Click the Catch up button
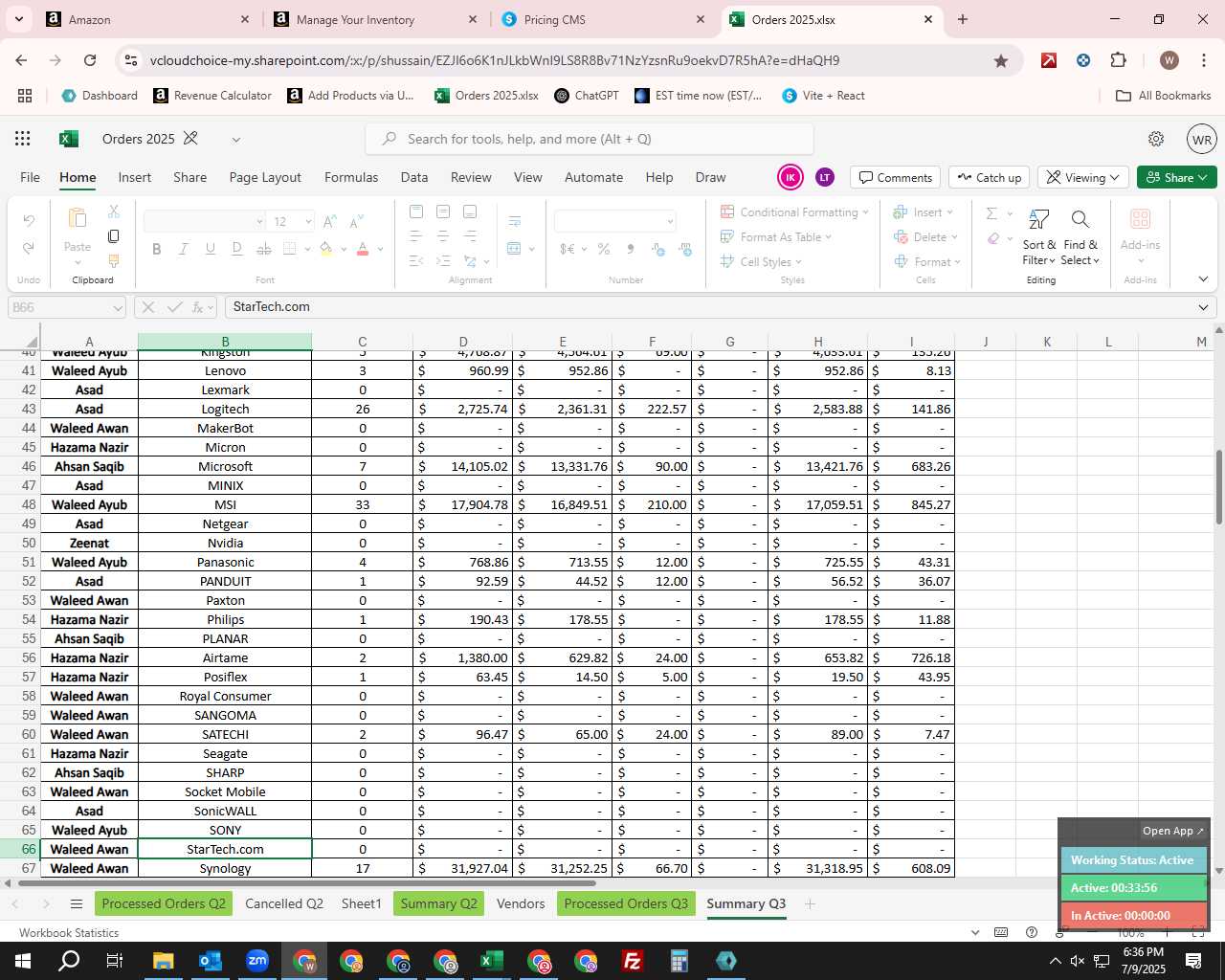Viewport: 1225px width, 980px height. (x=989, y=177)
